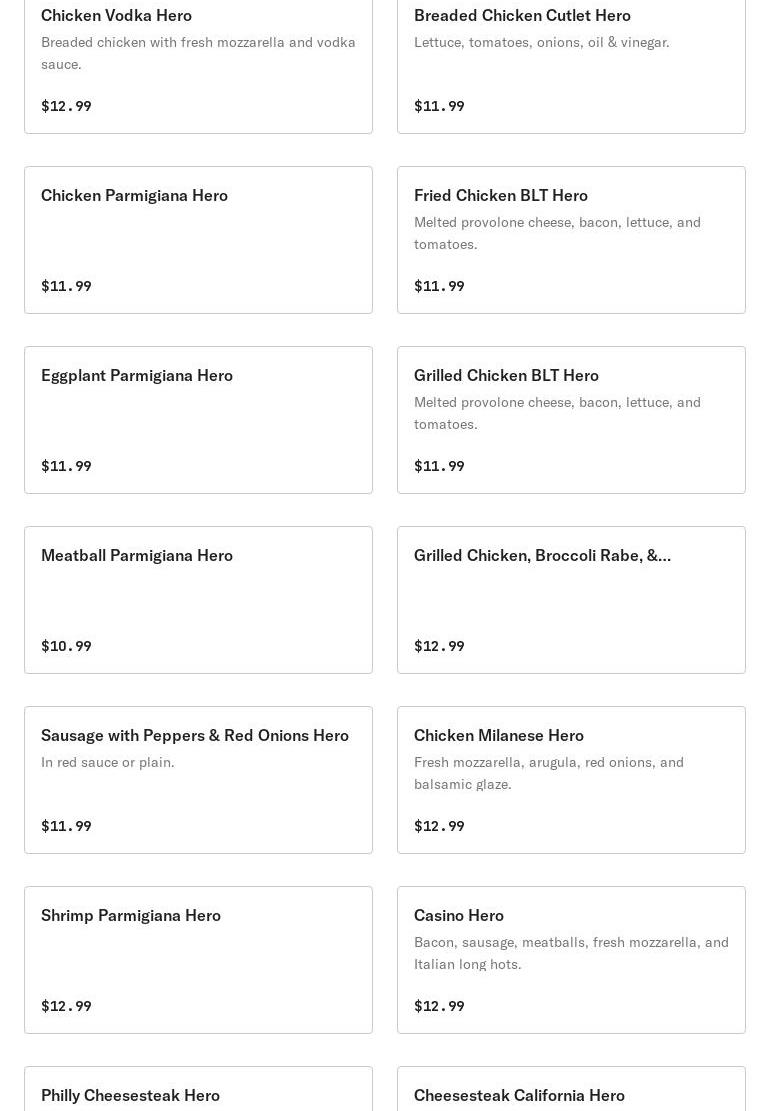Select the Shrimp Parmigiana Hero item

point(198,960)
